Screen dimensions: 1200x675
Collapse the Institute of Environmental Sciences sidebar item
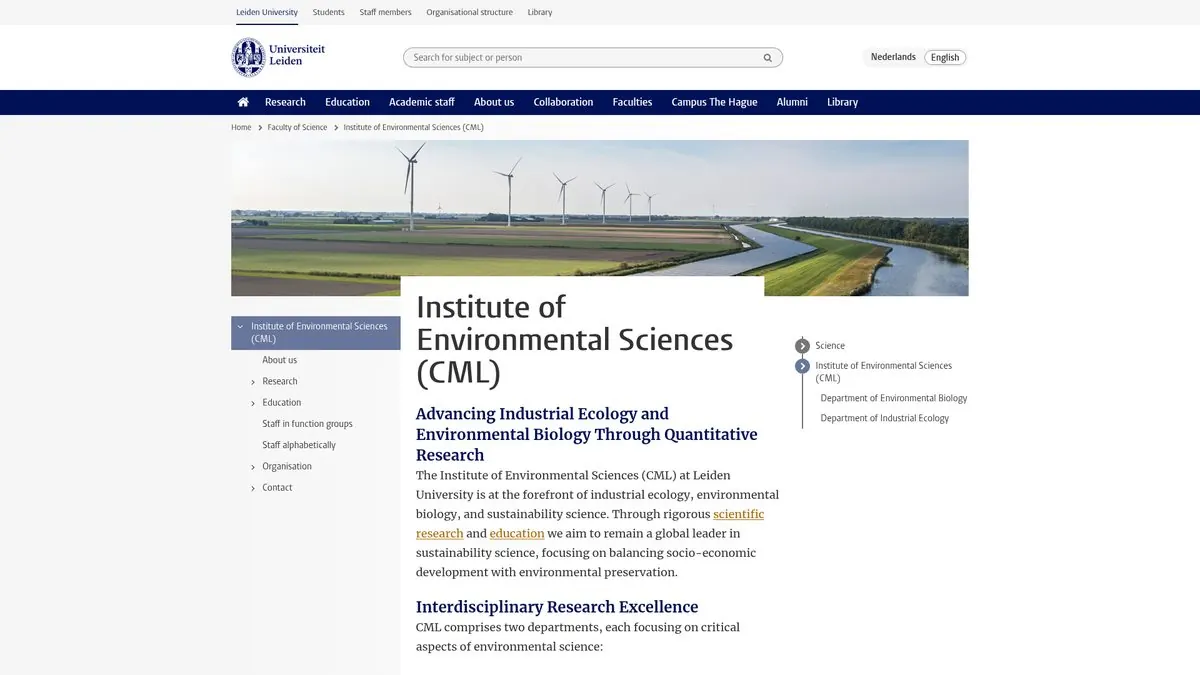240,327
